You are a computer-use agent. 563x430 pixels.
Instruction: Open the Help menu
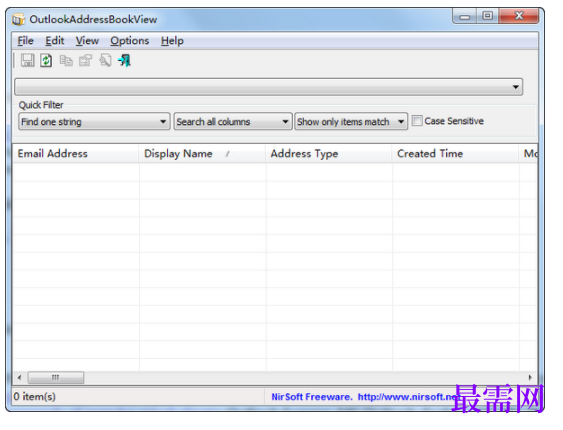(x=172, y=41)
